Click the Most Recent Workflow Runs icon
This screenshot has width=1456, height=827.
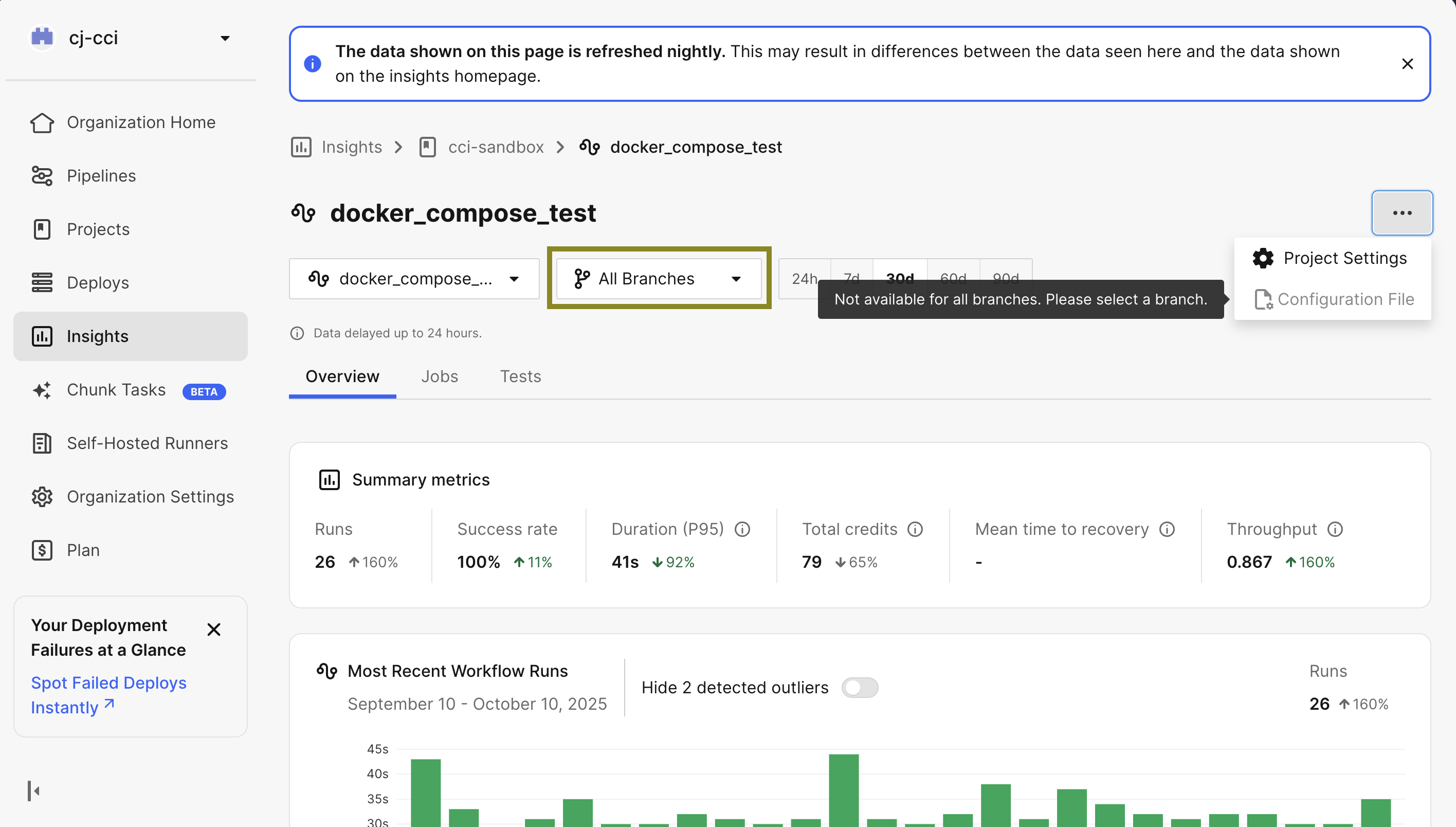point(327,671)
